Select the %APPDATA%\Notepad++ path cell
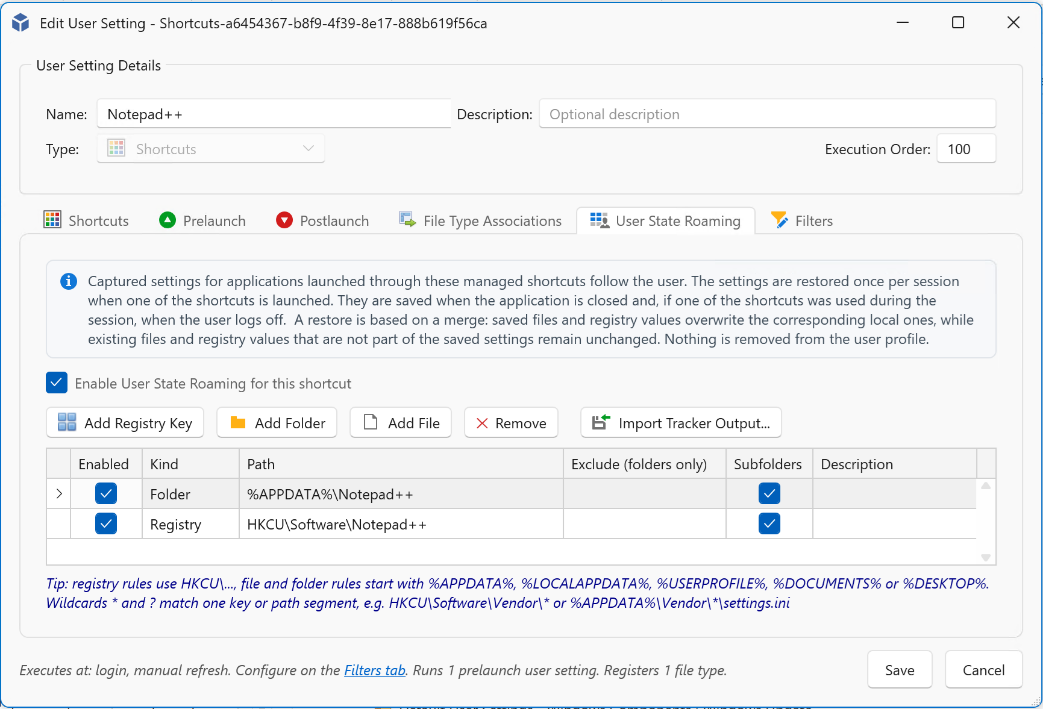This screenshot has height=709, width=1043. tap(401, 494)
